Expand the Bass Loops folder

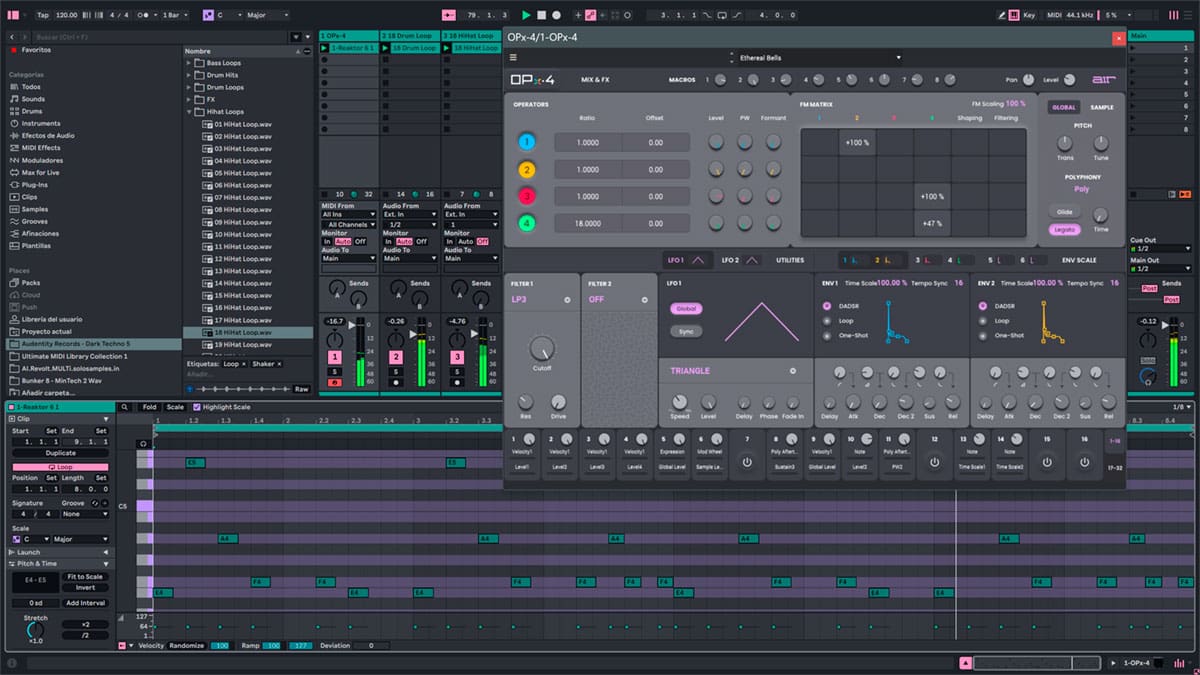(188, 63)
